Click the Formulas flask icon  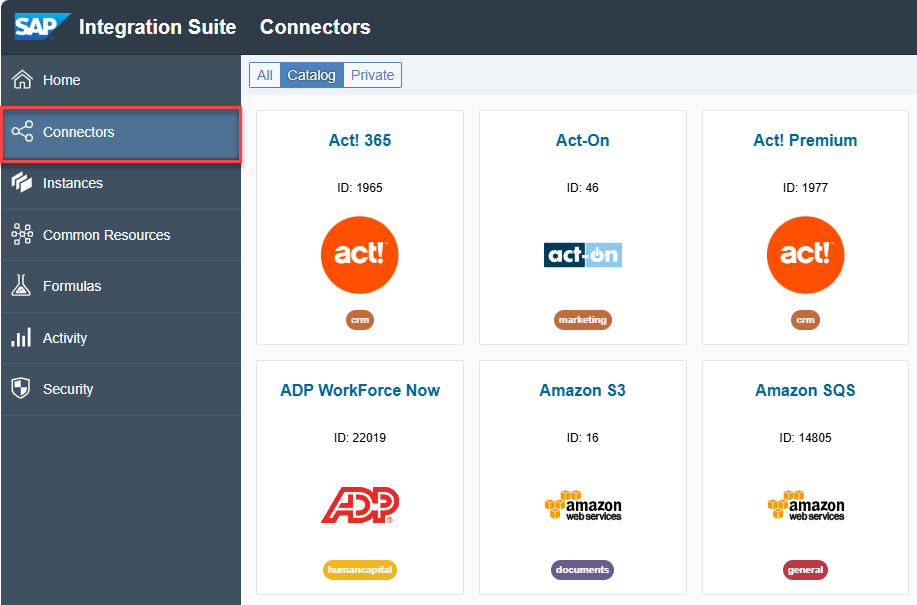(x=21, y=285)
